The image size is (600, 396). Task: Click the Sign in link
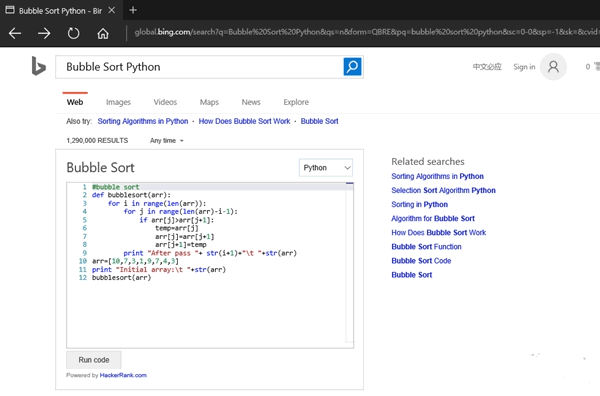[x=524, y=67]
